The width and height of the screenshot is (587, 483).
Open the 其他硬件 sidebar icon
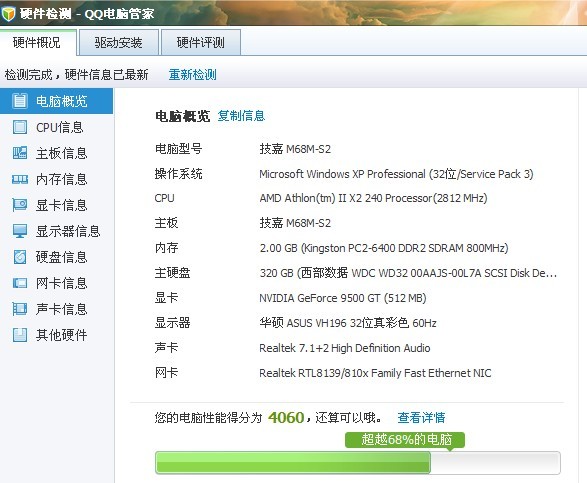(20, 335)
